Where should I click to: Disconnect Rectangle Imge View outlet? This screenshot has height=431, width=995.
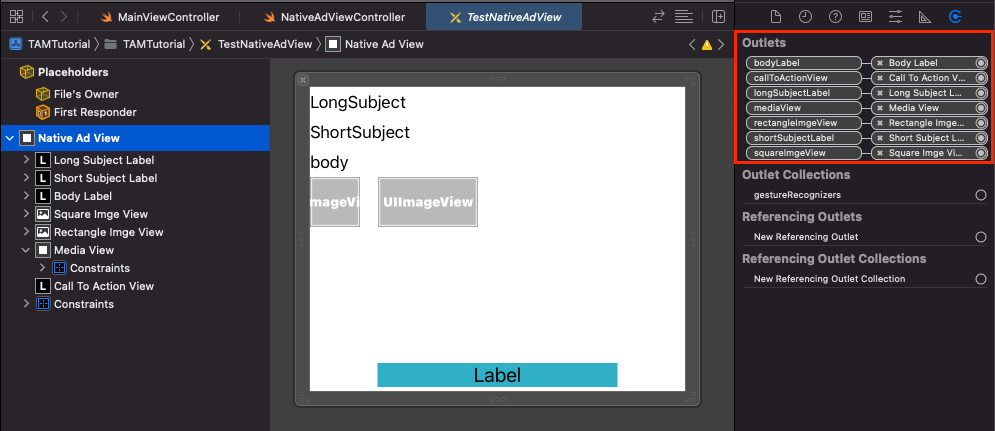(880, 123)
